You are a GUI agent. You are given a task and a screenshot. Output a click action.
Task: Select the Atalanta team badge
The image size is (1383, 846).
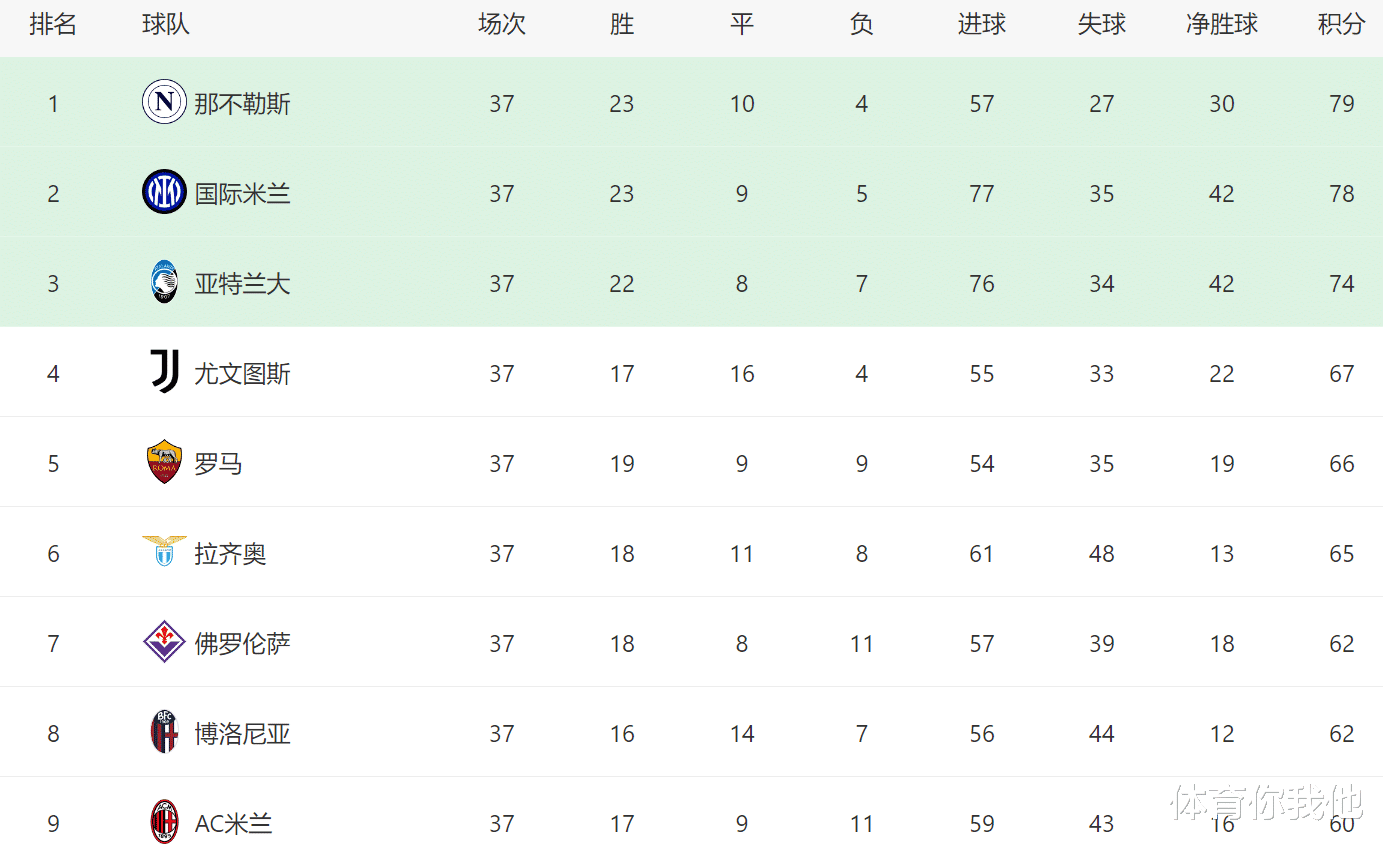pos(164,282)
